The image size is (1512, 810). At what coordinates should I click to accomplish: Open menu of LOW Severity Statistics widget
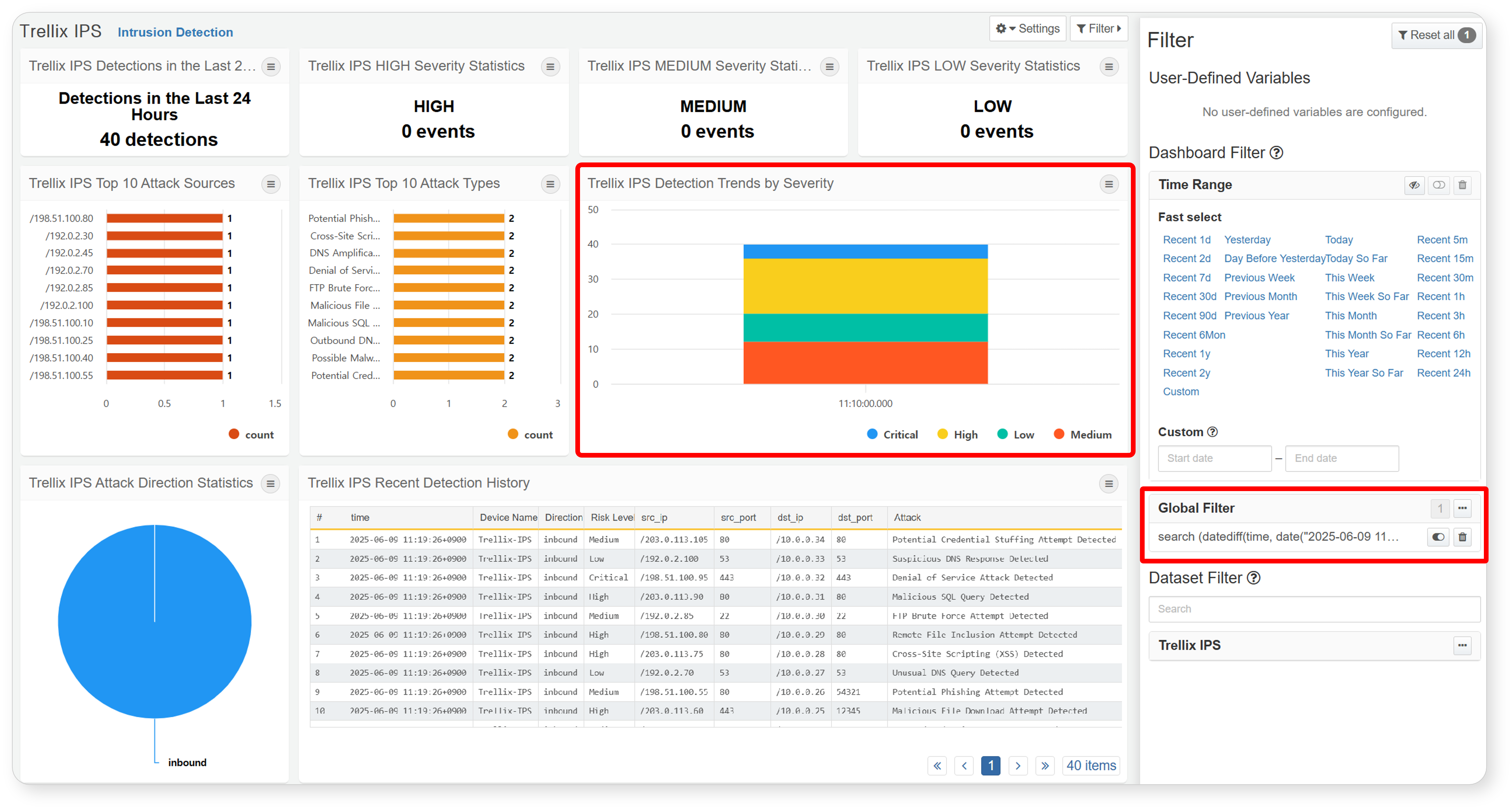pos(1109,67)
